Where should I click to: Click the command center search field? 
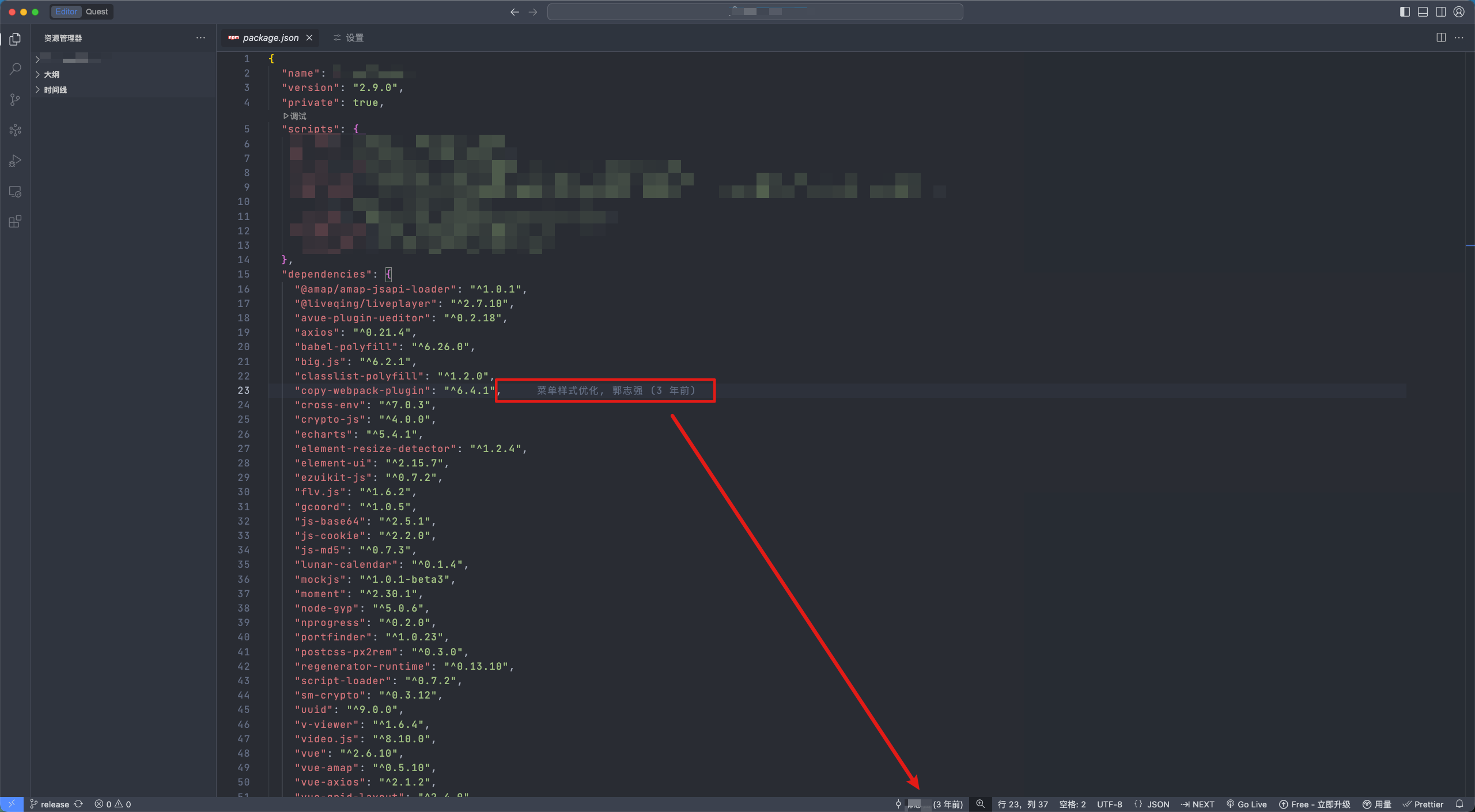pos(755,12)
